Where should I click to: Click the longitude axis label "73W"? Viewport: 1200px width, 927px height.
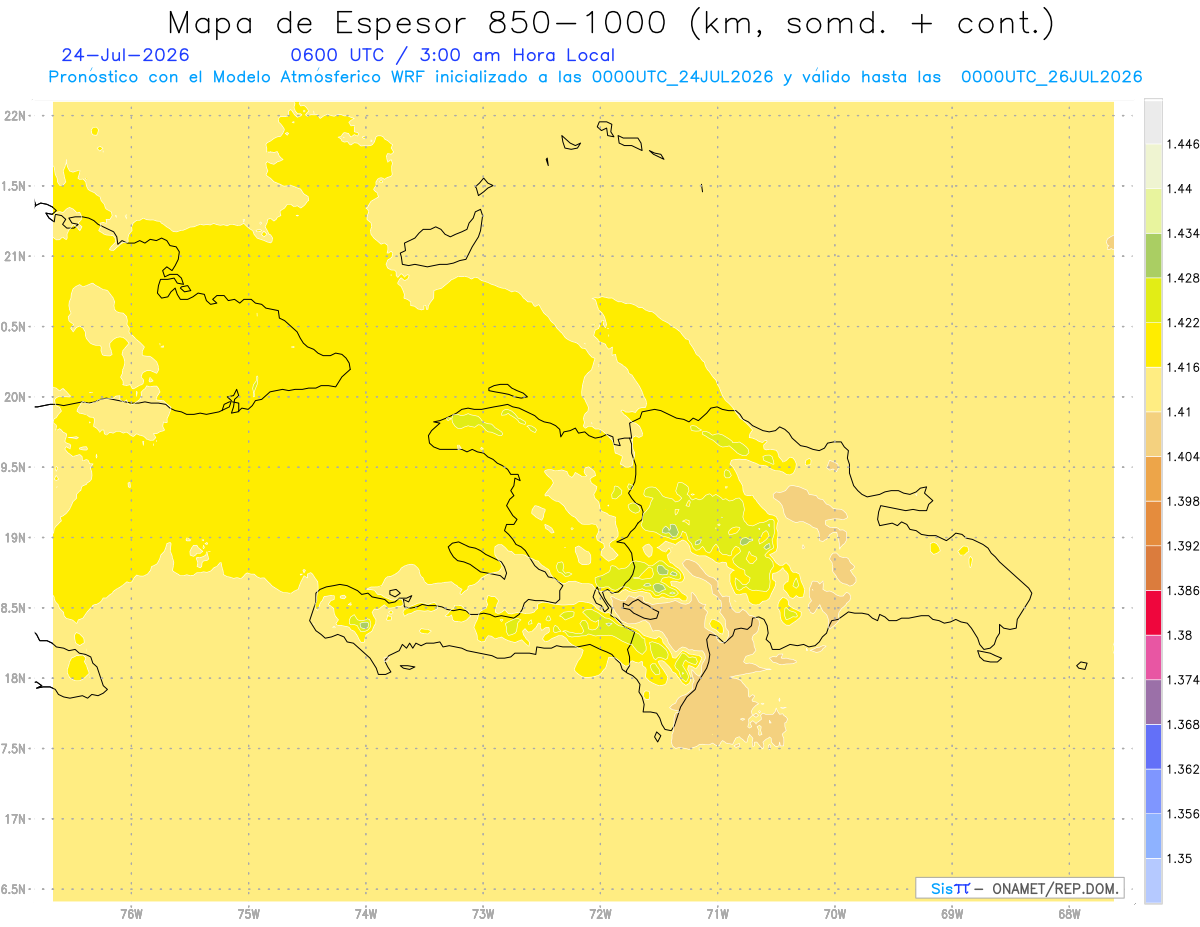point(483,914)
